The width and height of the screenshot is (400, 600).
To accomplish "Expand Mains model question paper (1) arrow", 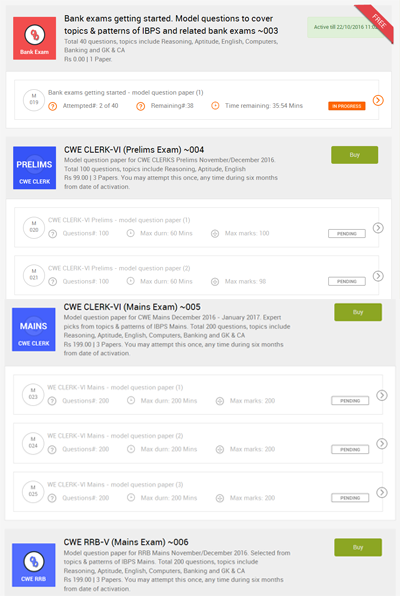I will point(382,395).
